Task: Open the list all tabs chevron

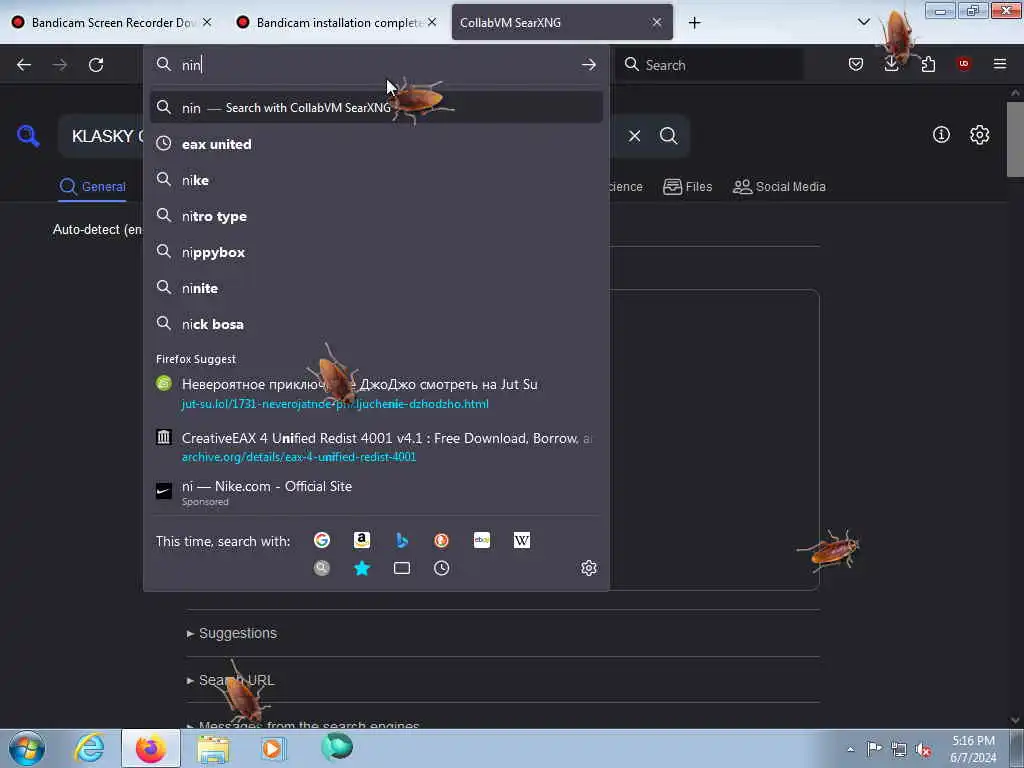Action: [863, 22]
